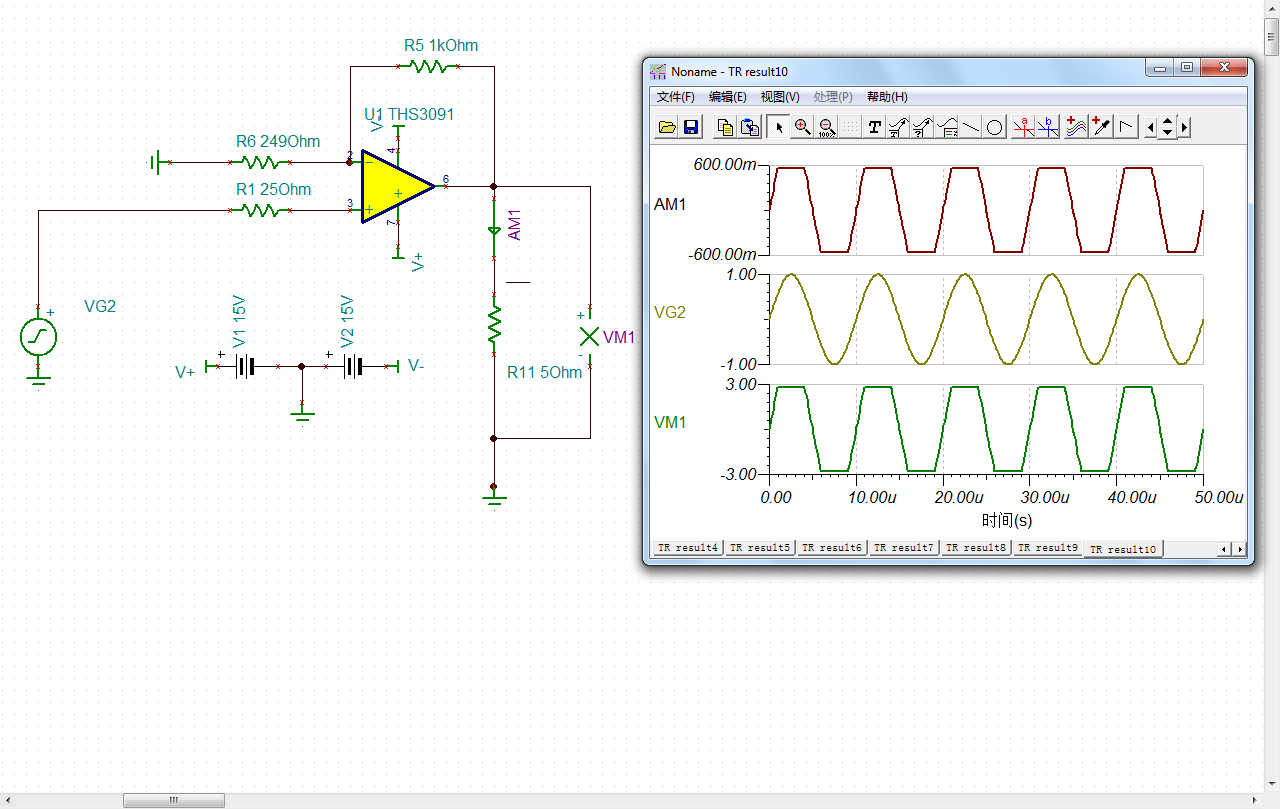Viewport: 1280px width, 809px height.
Task: Select the line drawing tool
Action: click(x=971, y=127)
